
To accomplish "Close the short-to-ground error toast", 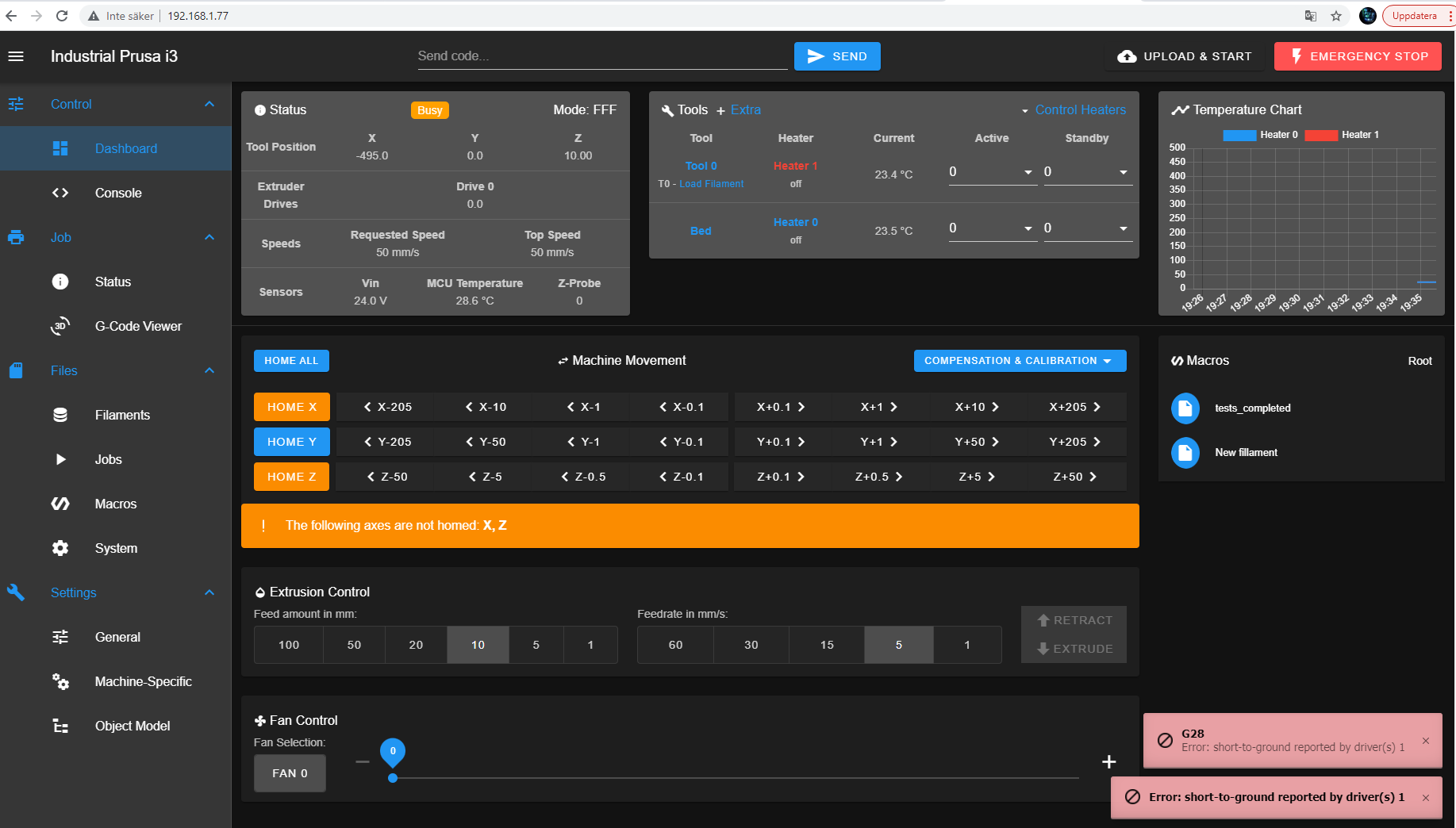I will tap(1426, 798).
